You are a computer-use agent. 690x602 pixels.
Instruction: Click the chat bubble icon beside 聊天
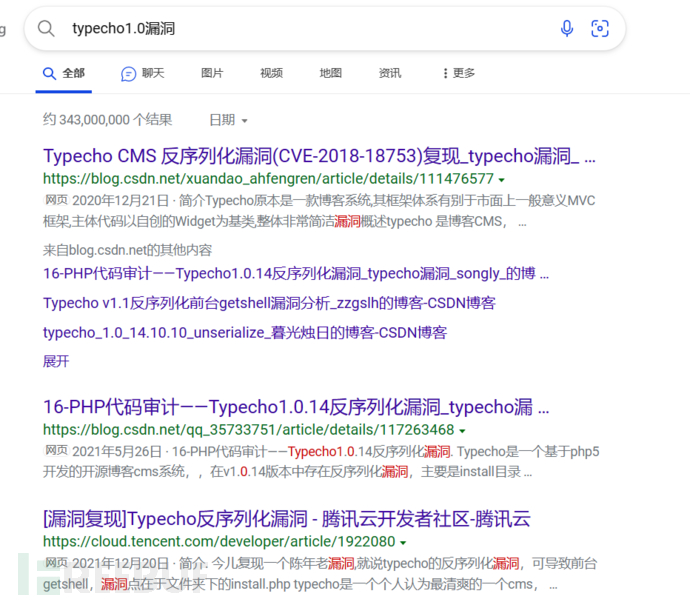[x=128, y=73]
